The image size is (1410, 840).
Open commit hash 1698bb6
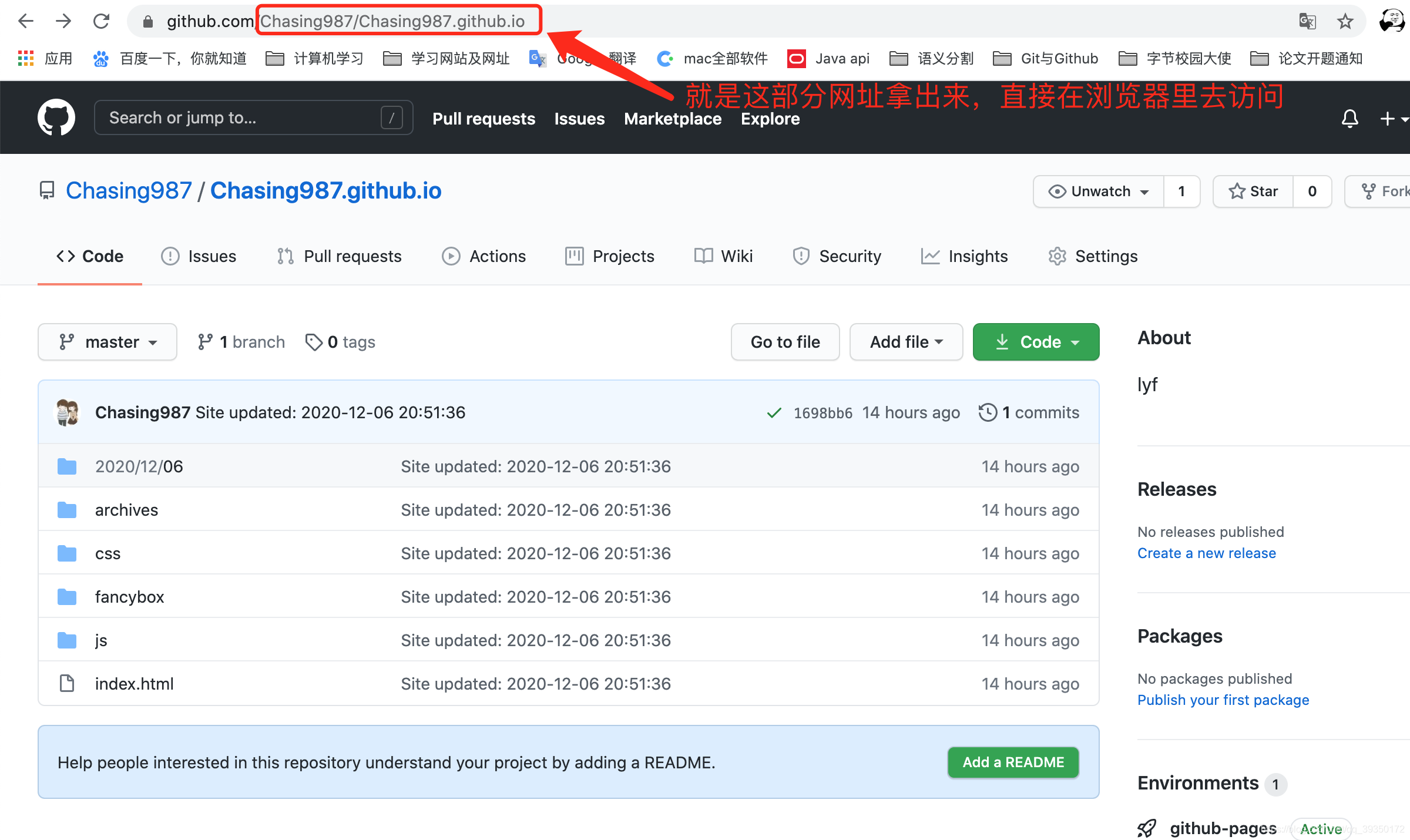coord(822,413)
